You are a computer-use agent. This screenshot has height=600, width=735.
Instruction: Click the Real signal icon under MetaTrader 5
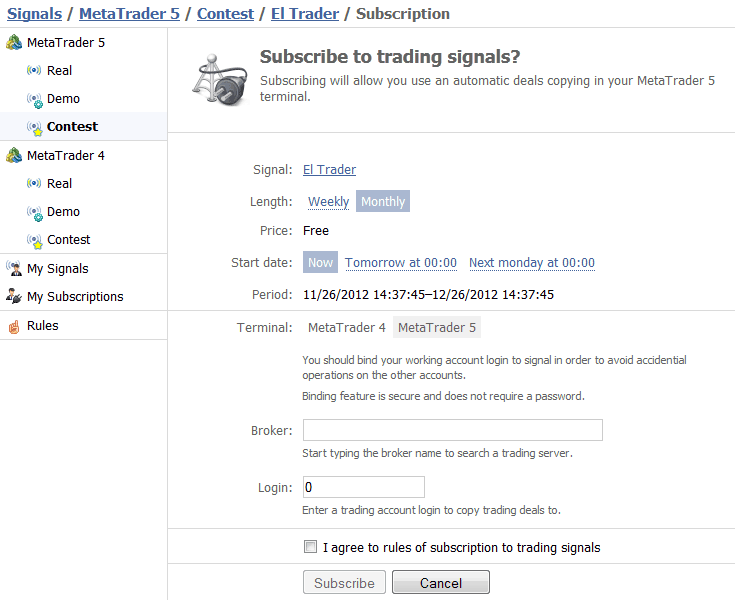(34, 71)
